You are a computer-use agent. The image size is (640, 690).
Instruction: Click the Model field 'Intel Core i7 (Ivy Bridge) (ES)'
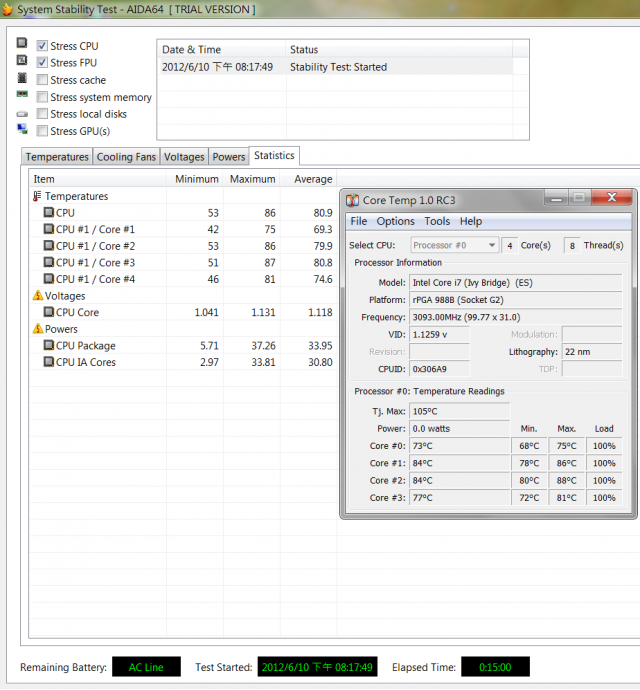(x=515, y=283)
